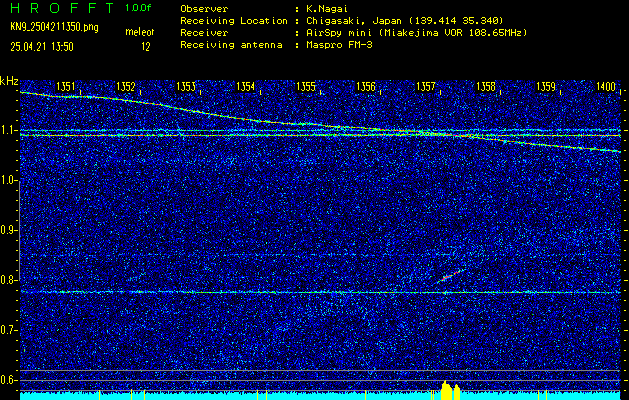The height and width of the screenshot is (400, 629).
Task: Select AirSpy mini receiver description
Action: 416,33
